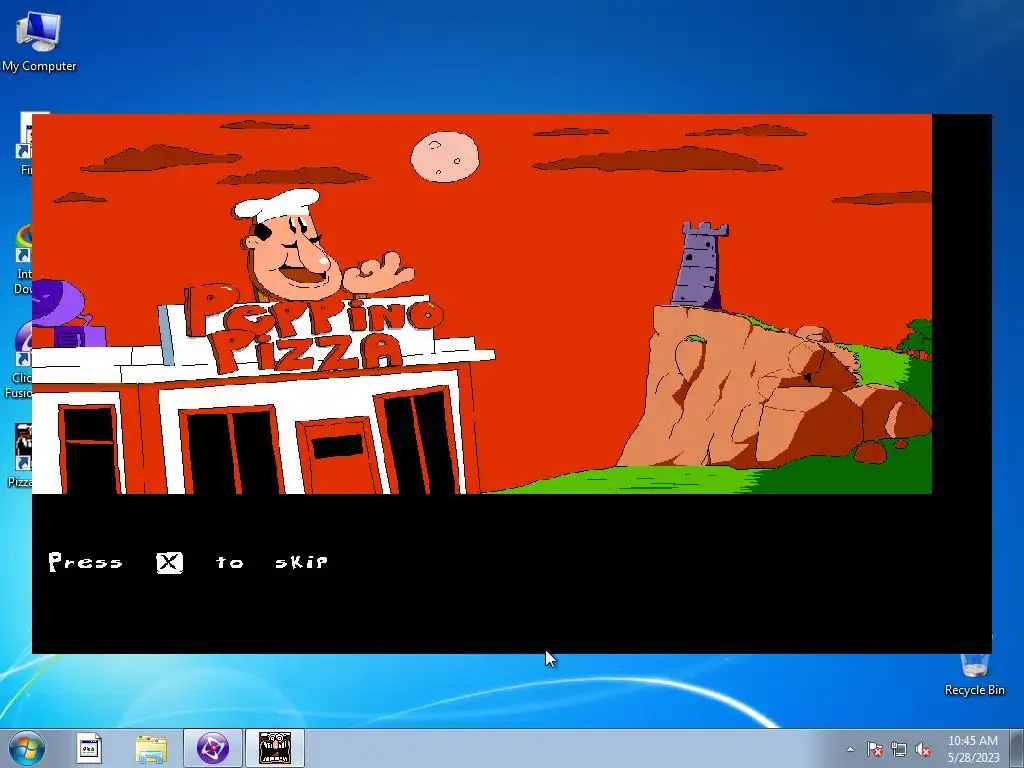Click the Peppino Pizza sign
The height and width of the screenshot is (768, 1024).
tap(313, 327)
